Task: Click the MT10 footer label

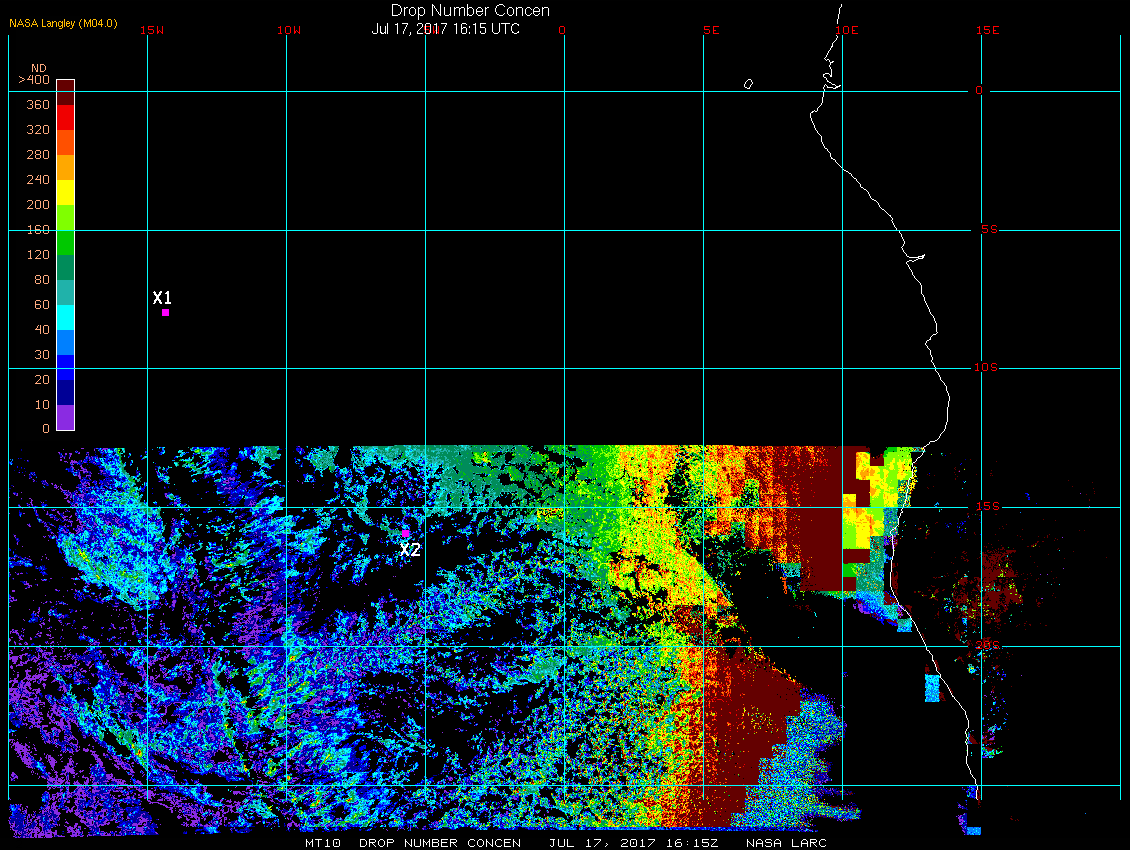Action: (322, 843)
